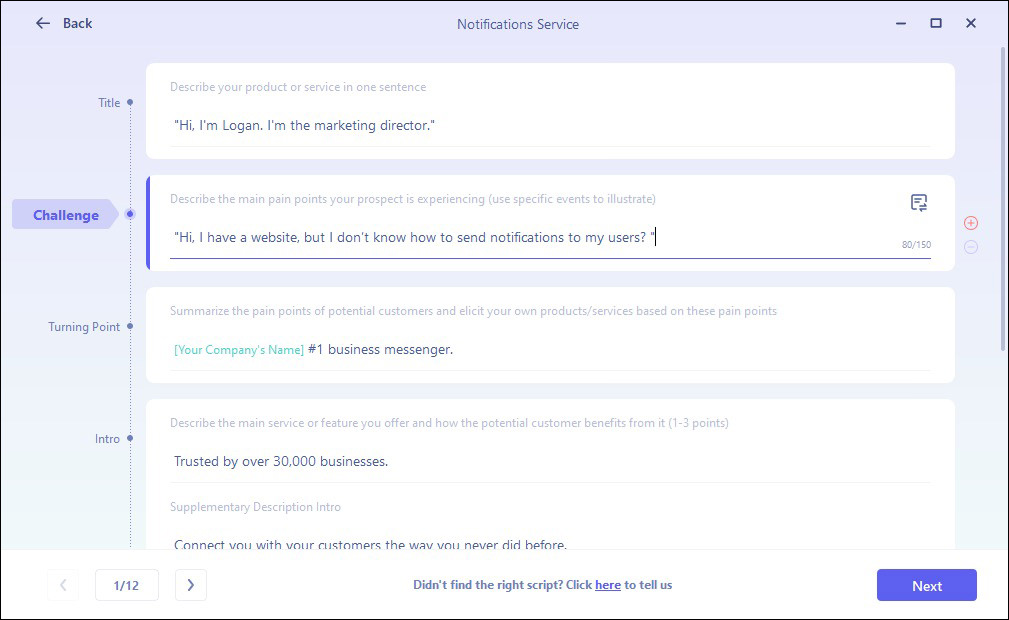Click the Next button
The height and width of the screenshot is (620, 1009).
927,585
